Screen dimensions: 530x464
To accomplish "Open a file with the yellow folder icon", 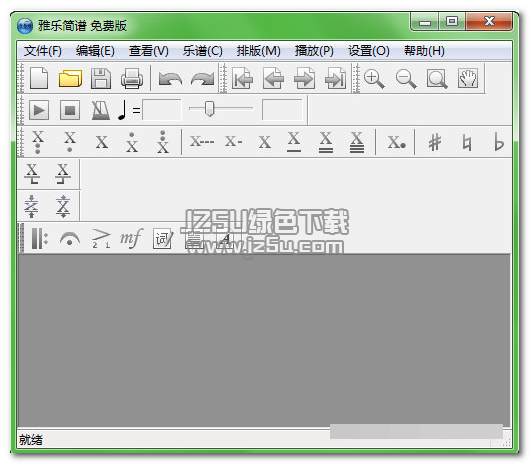I will point(70,78).
